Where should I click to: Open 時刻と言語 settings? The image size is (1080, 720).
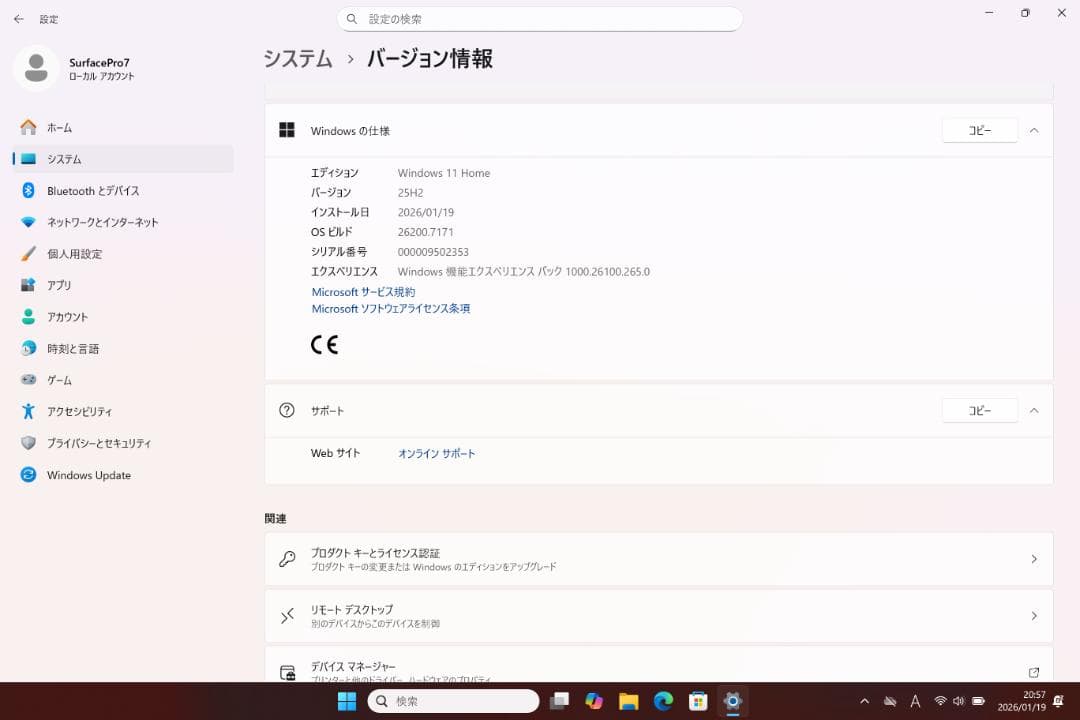tap(72, 348)
